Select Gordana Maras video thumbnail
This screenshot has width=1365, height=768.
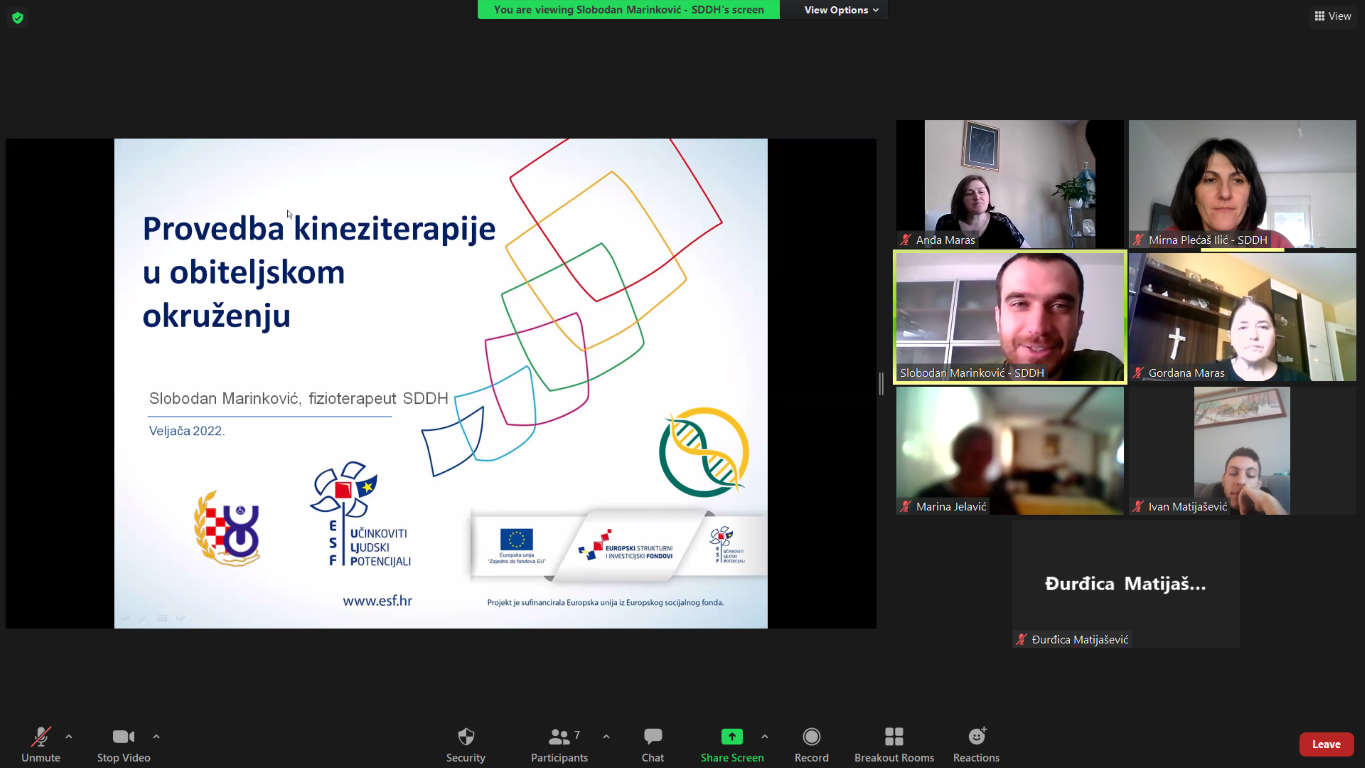point(1242,316)
